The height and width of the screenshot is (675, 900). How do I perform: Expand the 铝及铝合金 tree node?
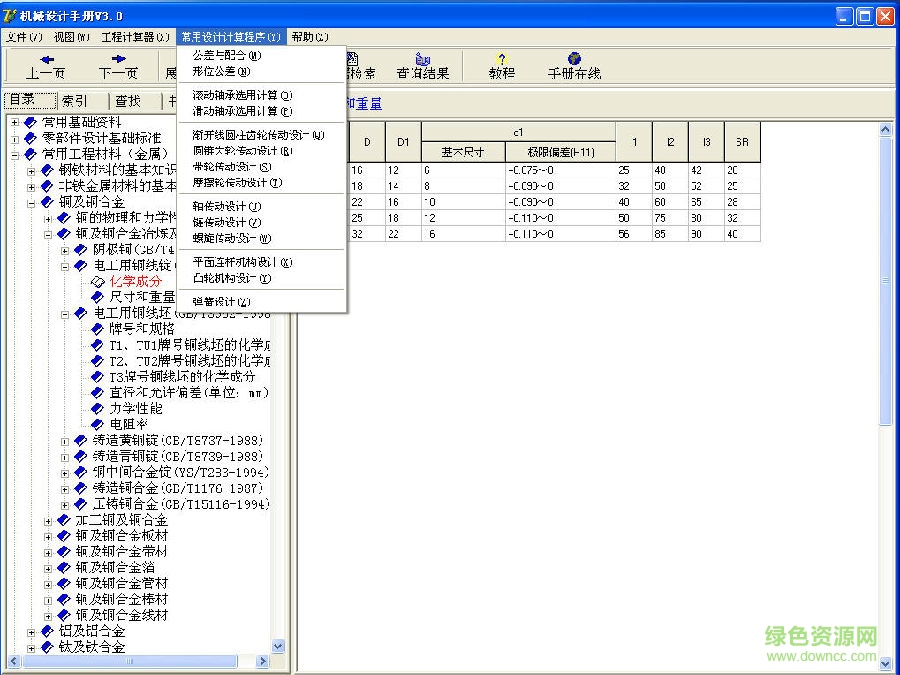click(31, 632)
